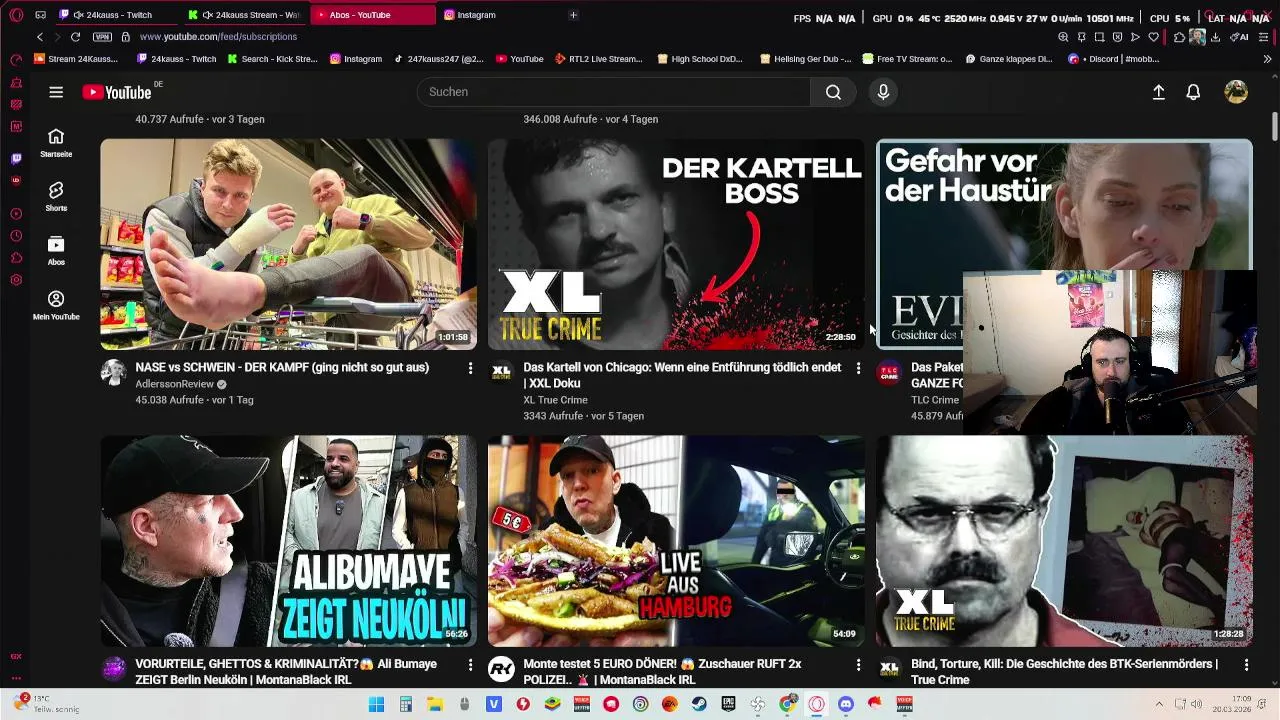
Task: Click the page vertical scrollbar thumb
Action: (1275, 128)
